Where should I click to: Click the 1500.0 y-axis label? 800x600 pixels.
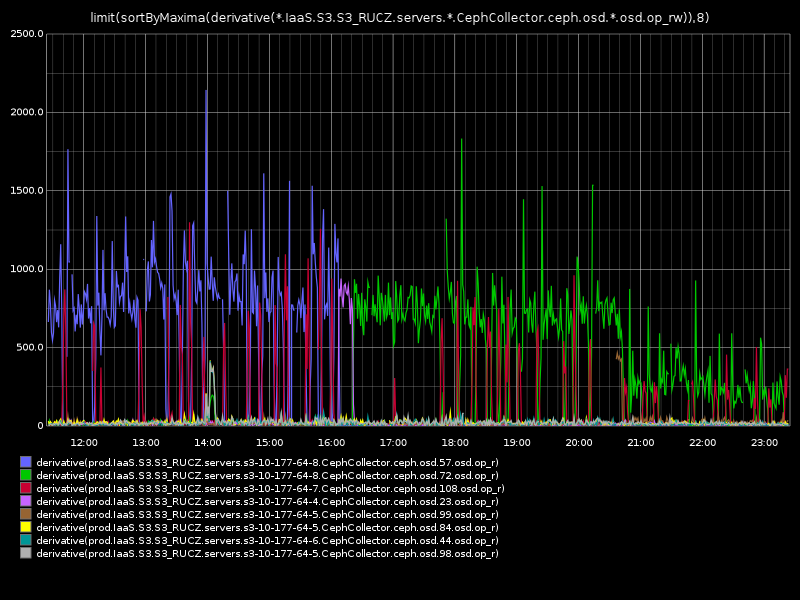click(x=27, y=191)
